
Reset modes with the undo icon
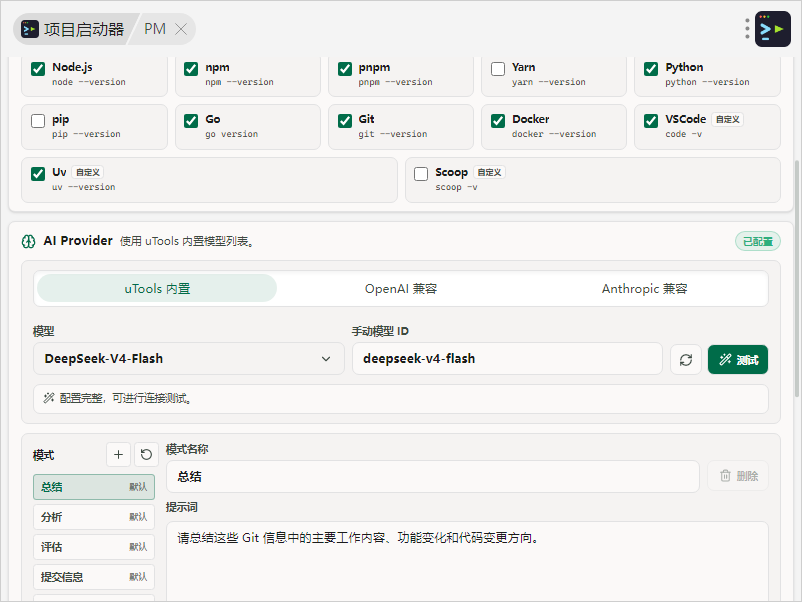click(x=146, y=455)
